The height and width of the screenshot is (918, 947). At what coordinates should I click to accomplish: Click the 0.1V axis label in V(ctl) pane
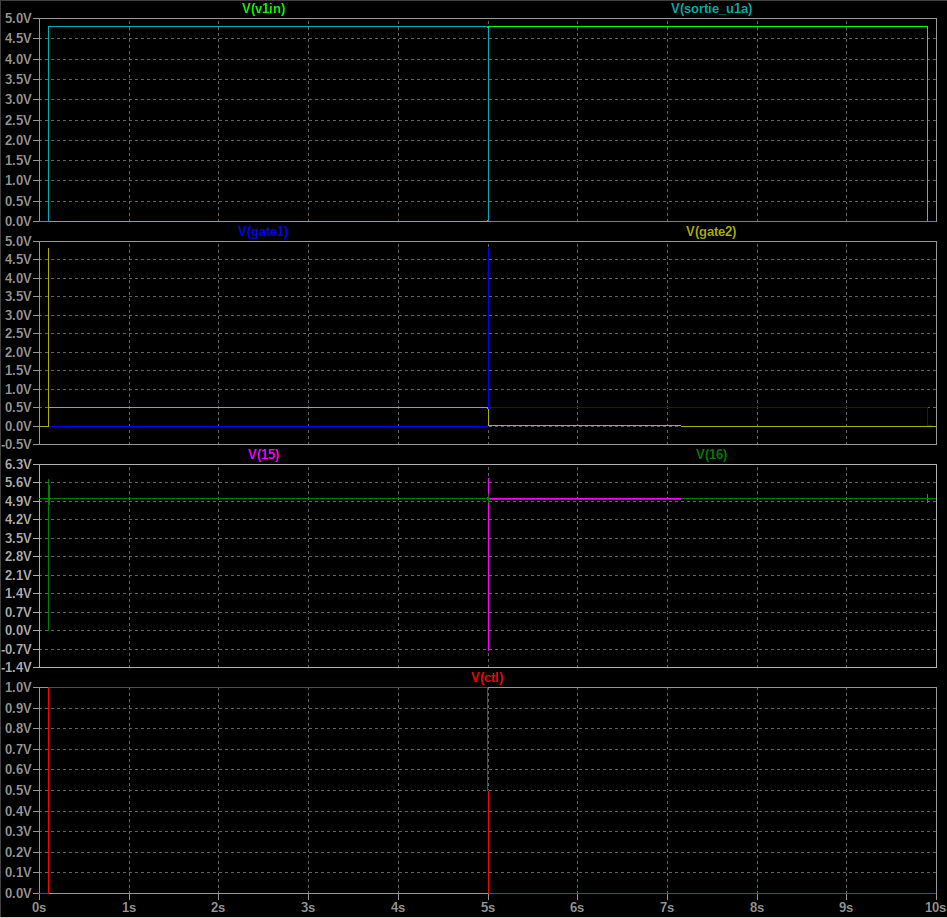[x=18, y=872]
